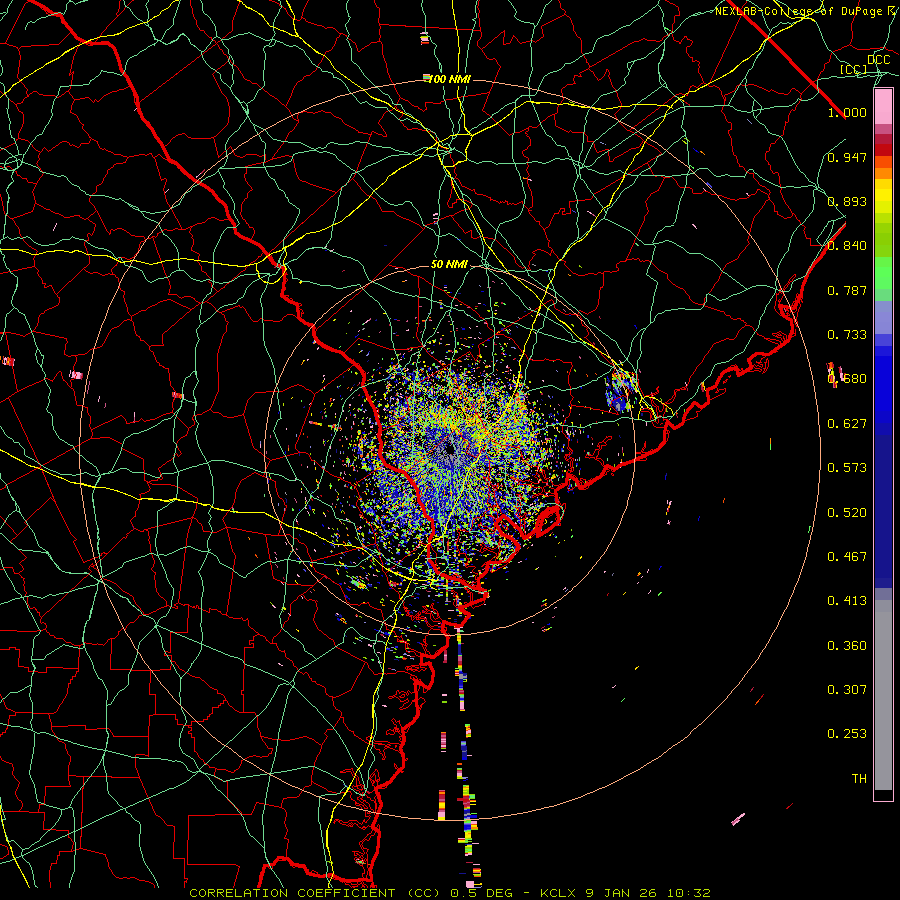Click the 0.733 scale value
The height and width of the screenshot is (900, 900).
[847, 335]
